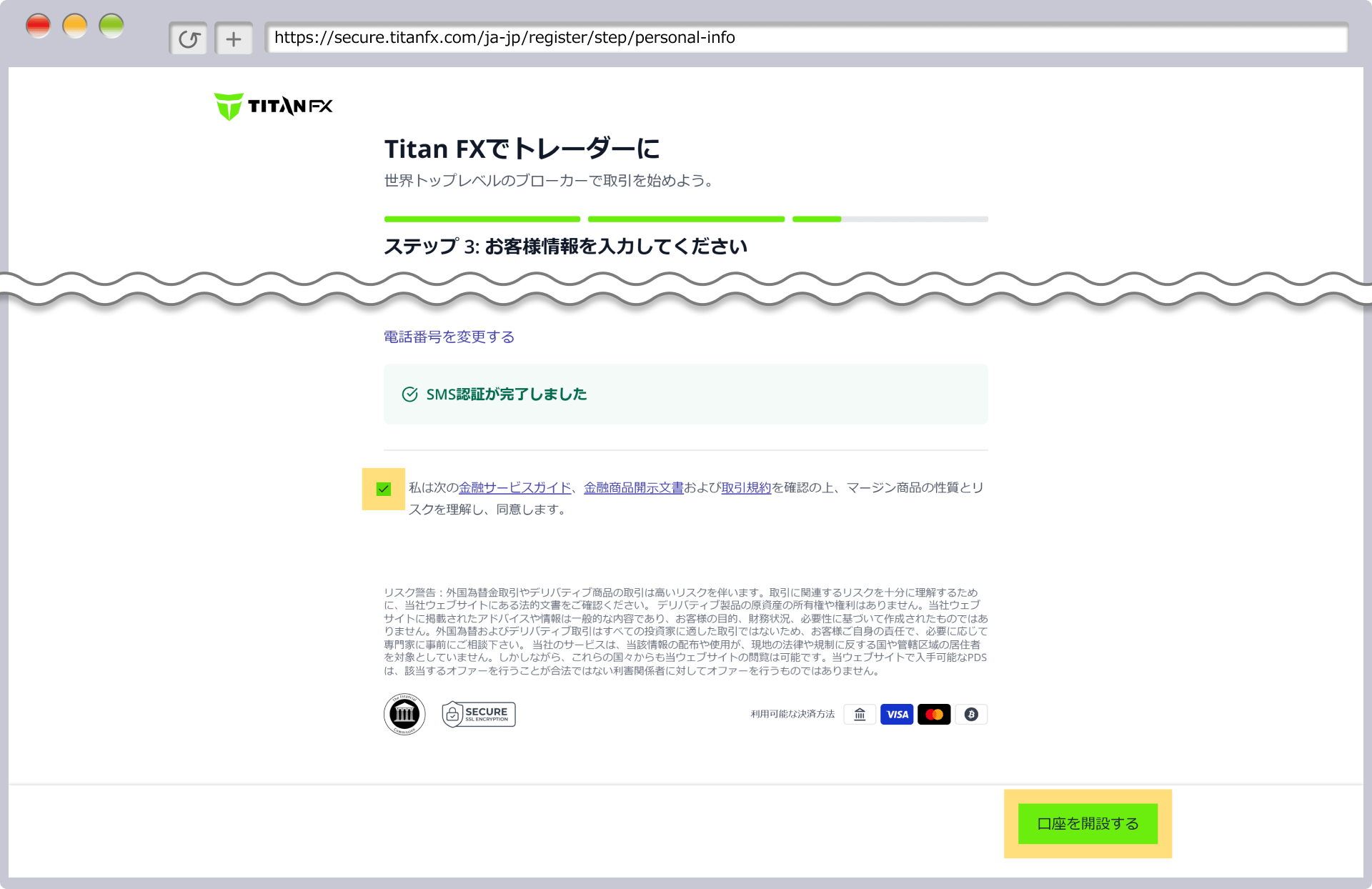Click the 世界トップレベルのブローカー subtitle
Image resolution: width=1372 pixels, height=889 pixels.
tap(549, 181)
